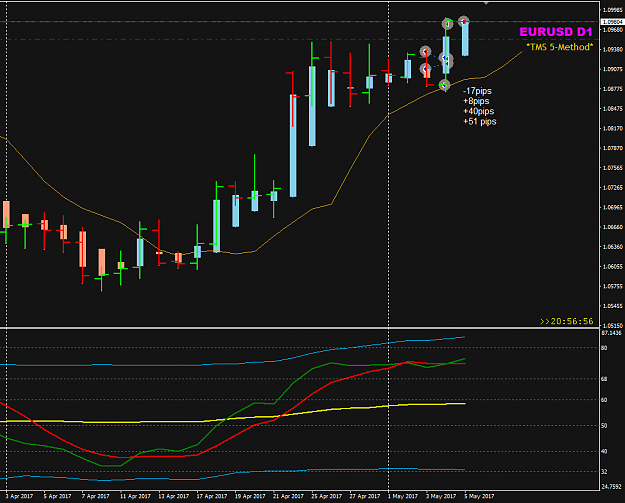
Task: Click the 7 Apr 2017 date label
Action: pyautogui.click(x=96, y=496)
